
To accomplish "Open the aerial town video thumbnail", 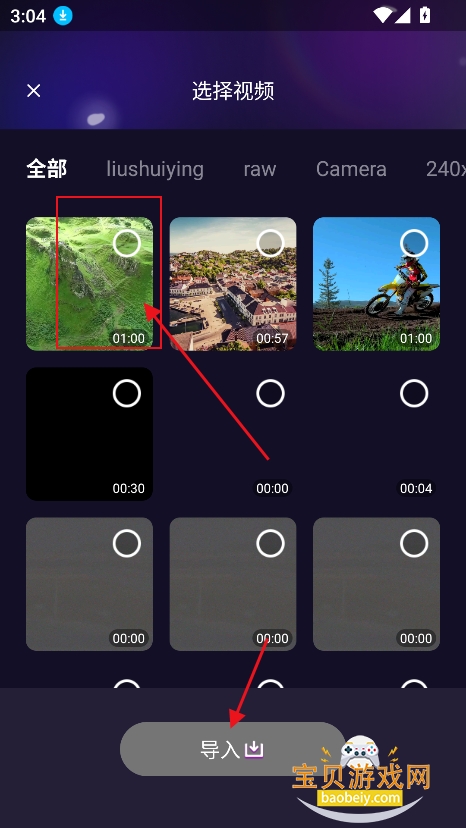I will click(x=233, y=284).
